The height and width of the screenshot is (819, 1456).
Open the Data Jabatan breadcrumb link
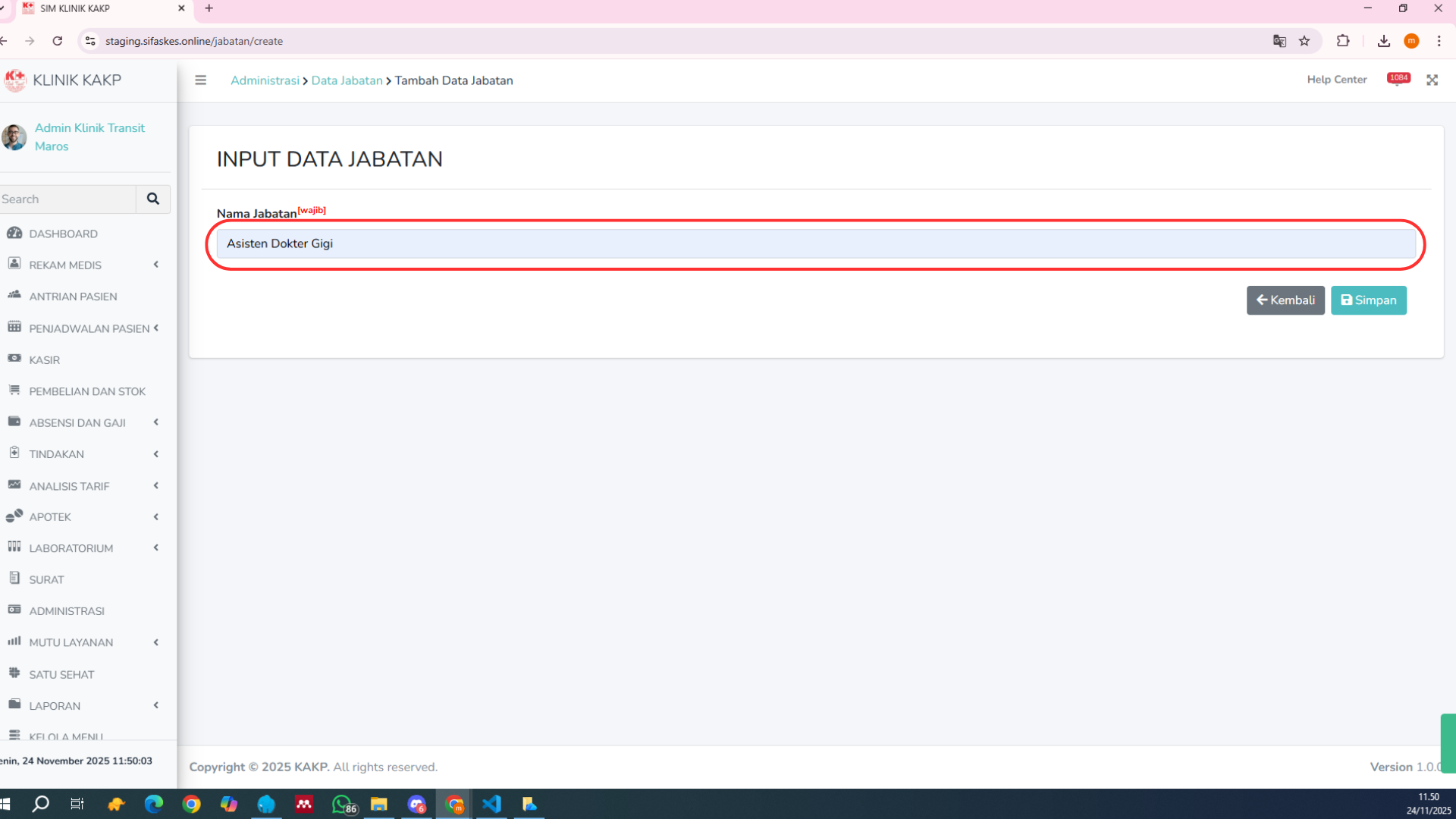point(347,80)
